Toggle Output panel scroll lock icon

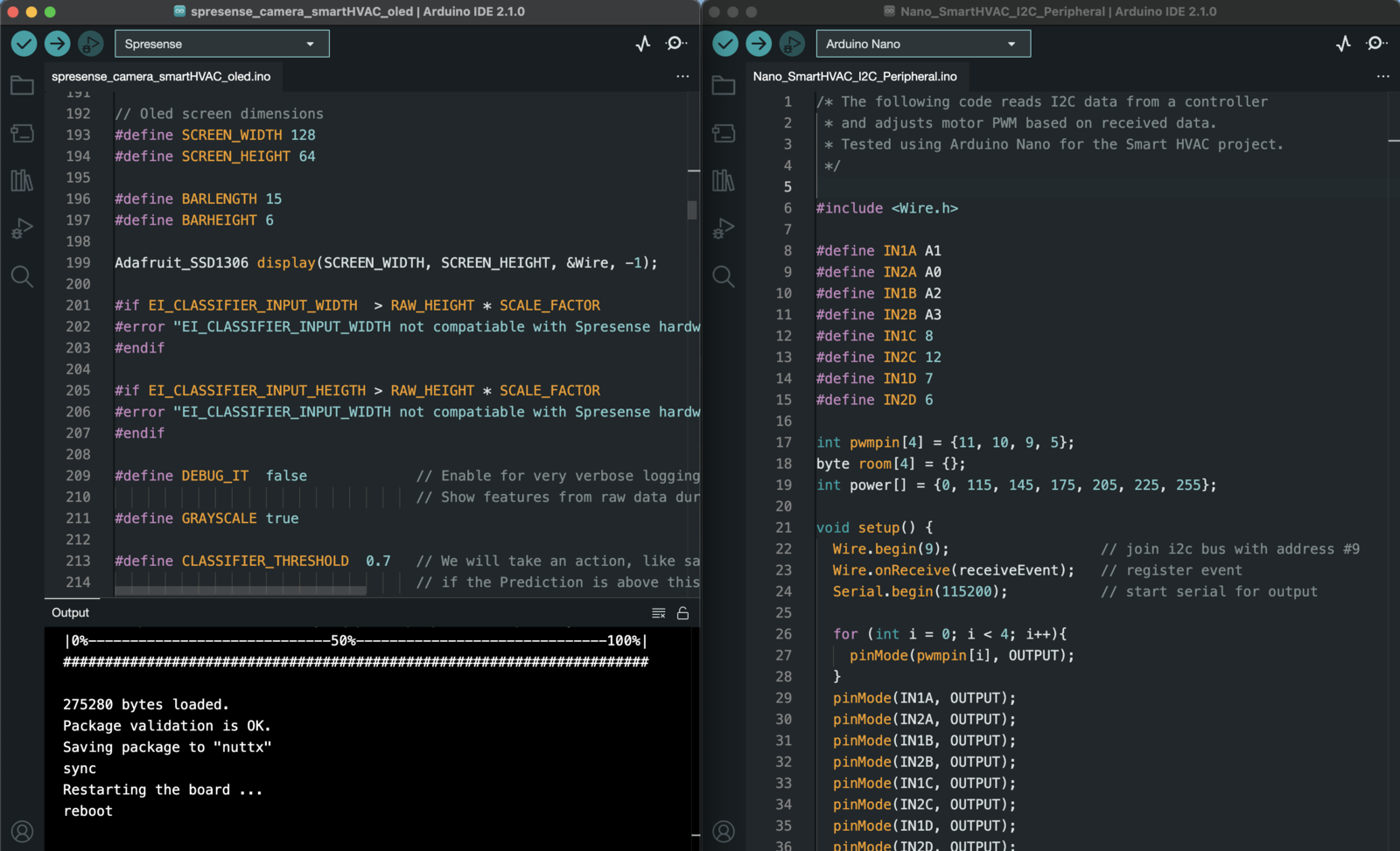point(682,613)
